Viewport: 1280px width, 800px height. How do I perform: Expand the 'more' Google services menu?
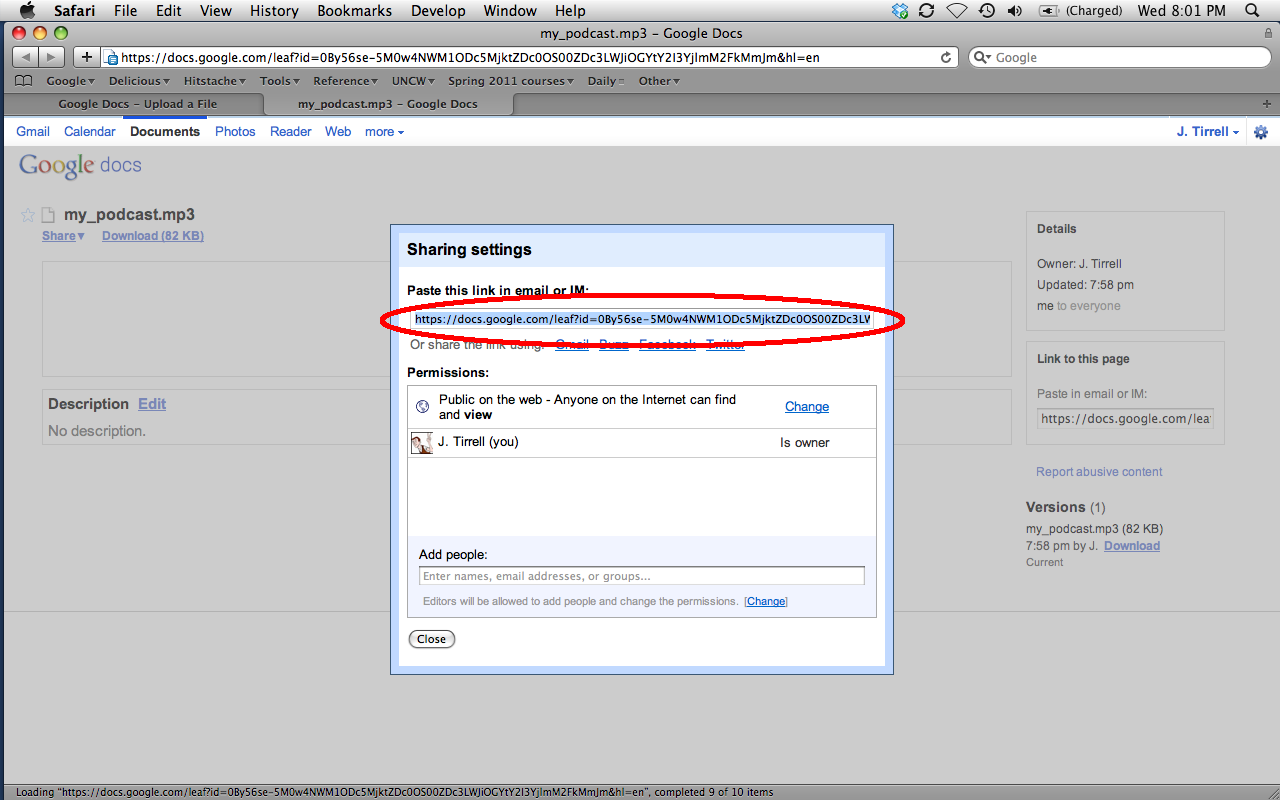pyautogui.click(x=384, y=132)
